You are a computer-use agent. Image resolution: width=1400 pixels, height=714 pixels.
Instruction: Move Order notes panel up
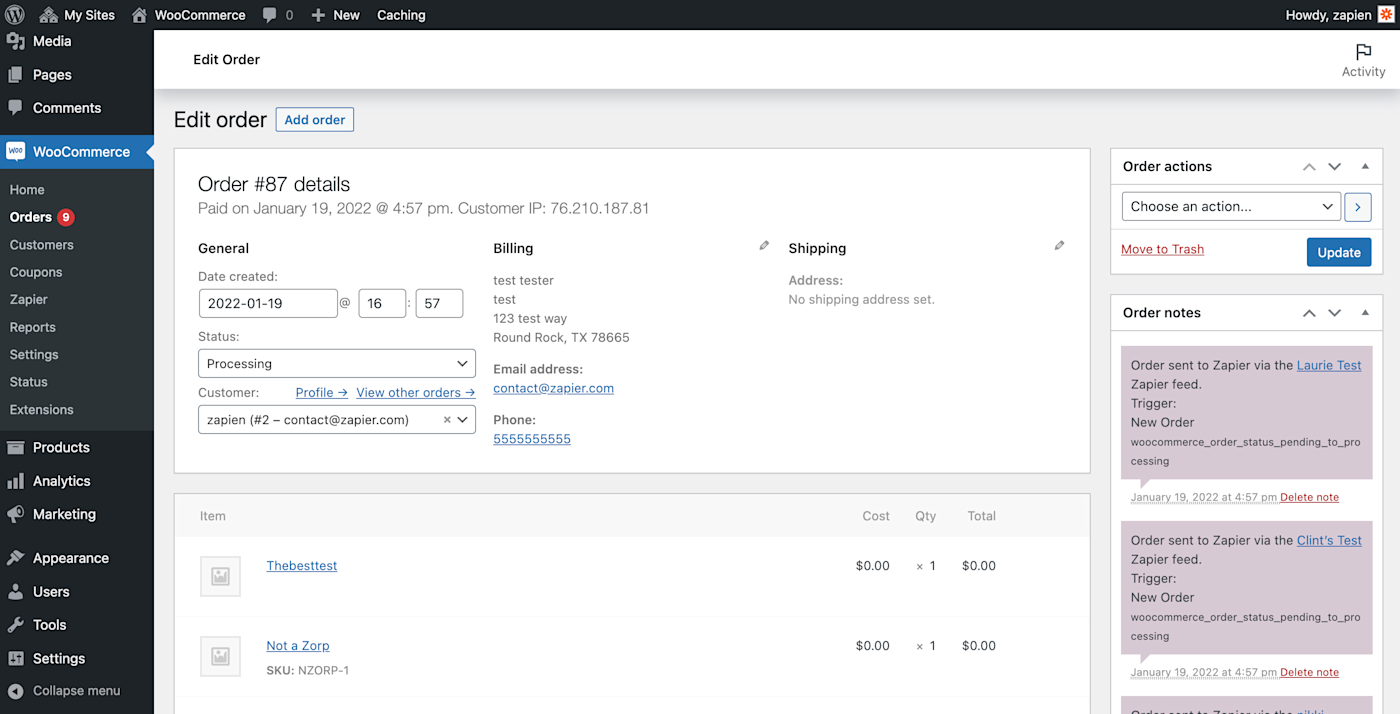1309,313
